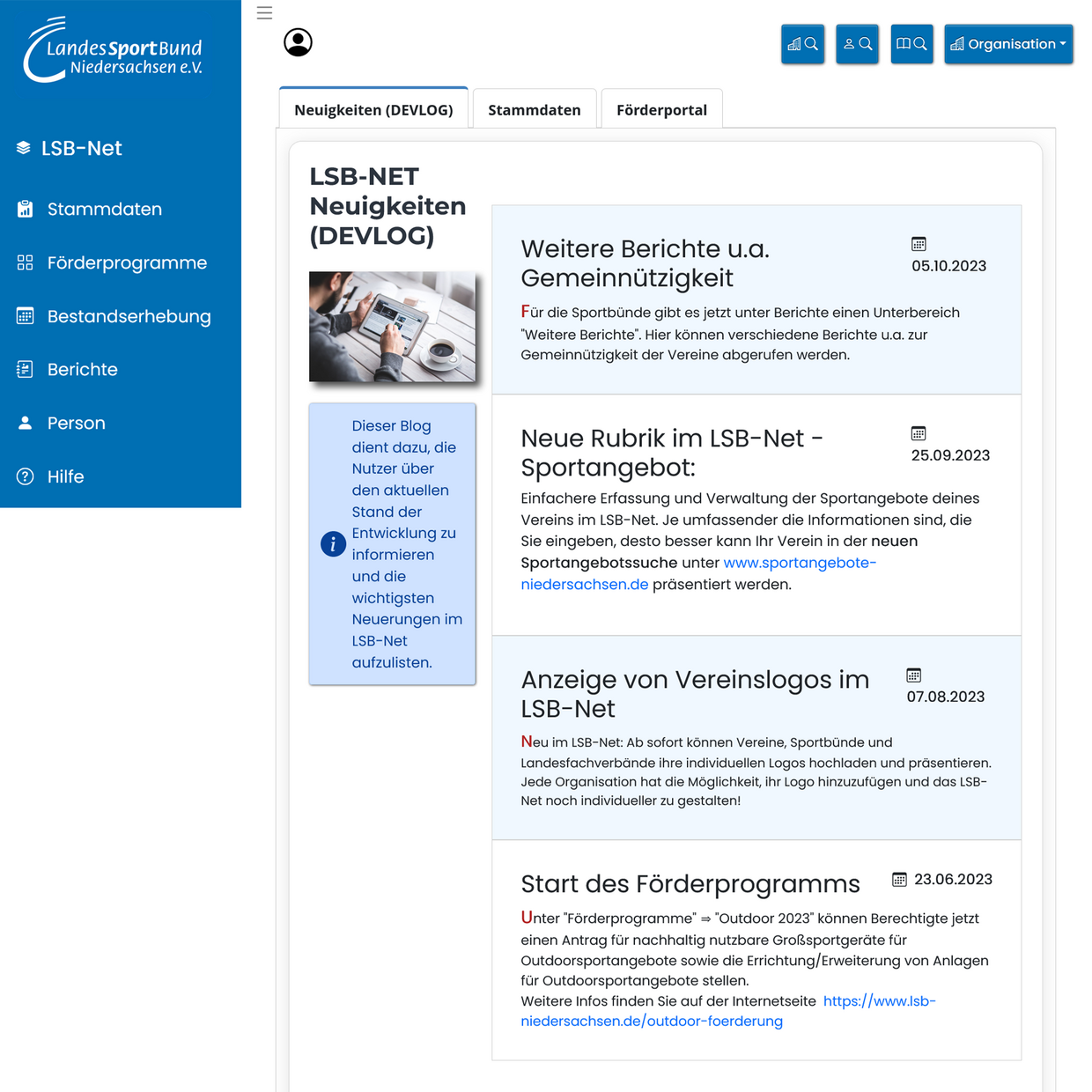The width and height of the screenshot is (1092, 1092).
Task: Click the heading Weitere Berichte u.a. Gemeinnützigkeit
Action: (x=646, y=263)
